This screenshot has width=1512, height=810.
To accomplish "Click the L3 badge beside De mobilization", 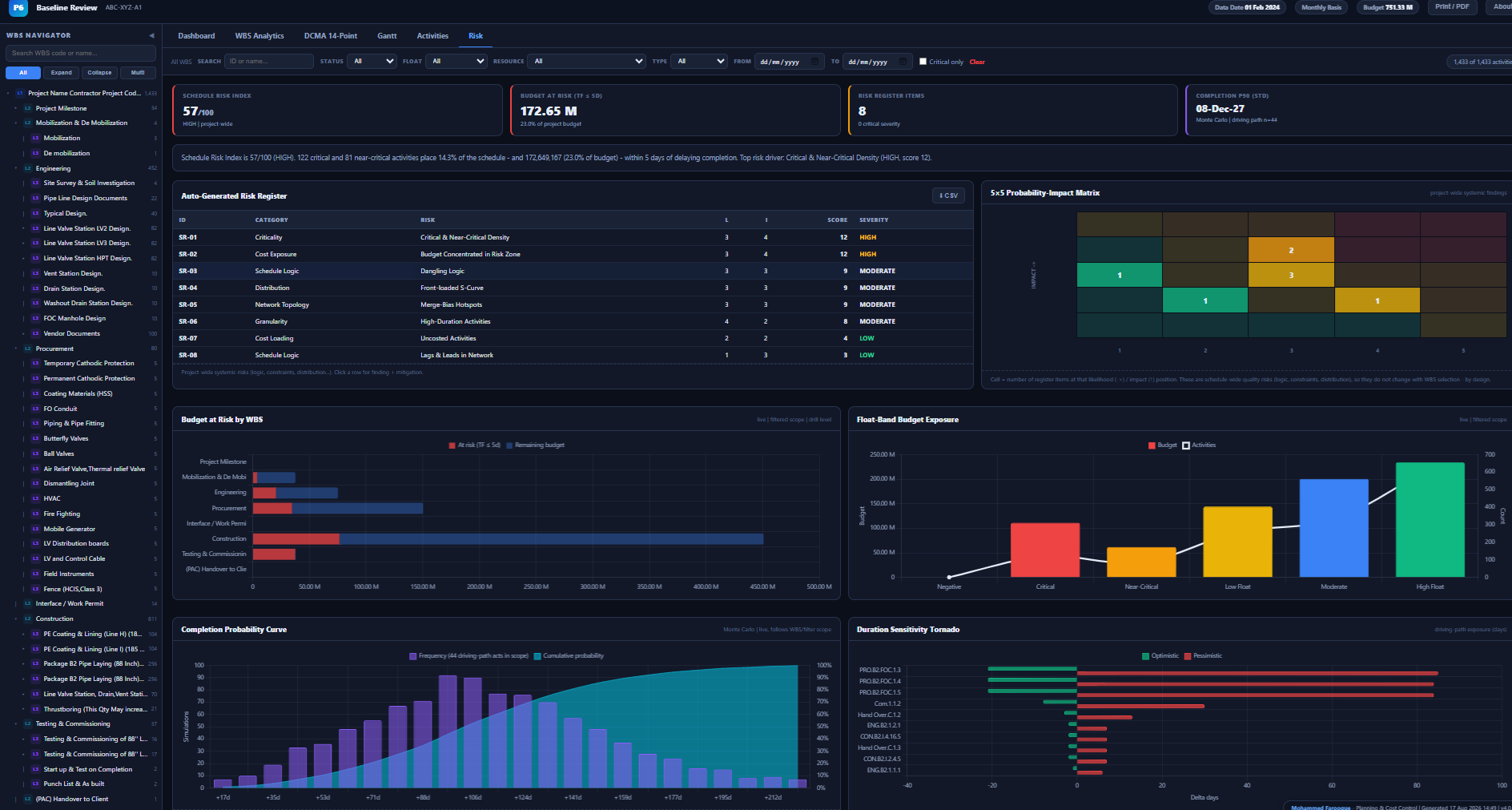I will (x=36, y=153).
